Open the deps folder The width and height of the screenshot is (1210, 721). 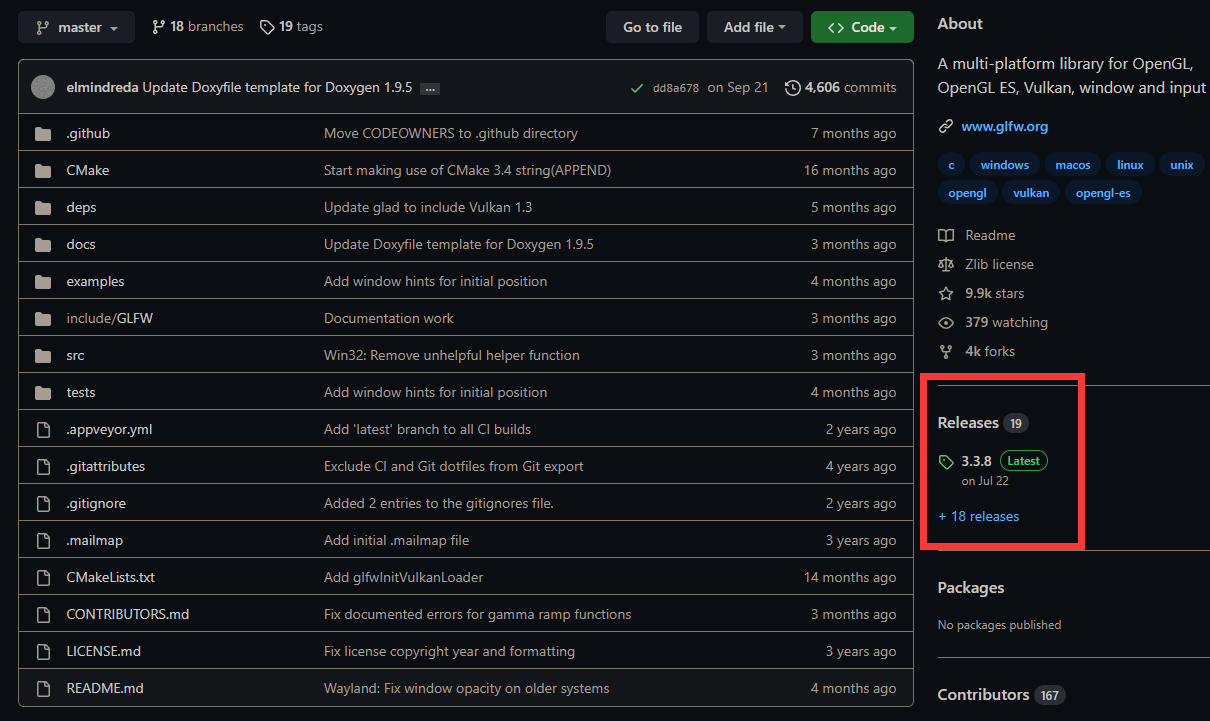point(81,207)
